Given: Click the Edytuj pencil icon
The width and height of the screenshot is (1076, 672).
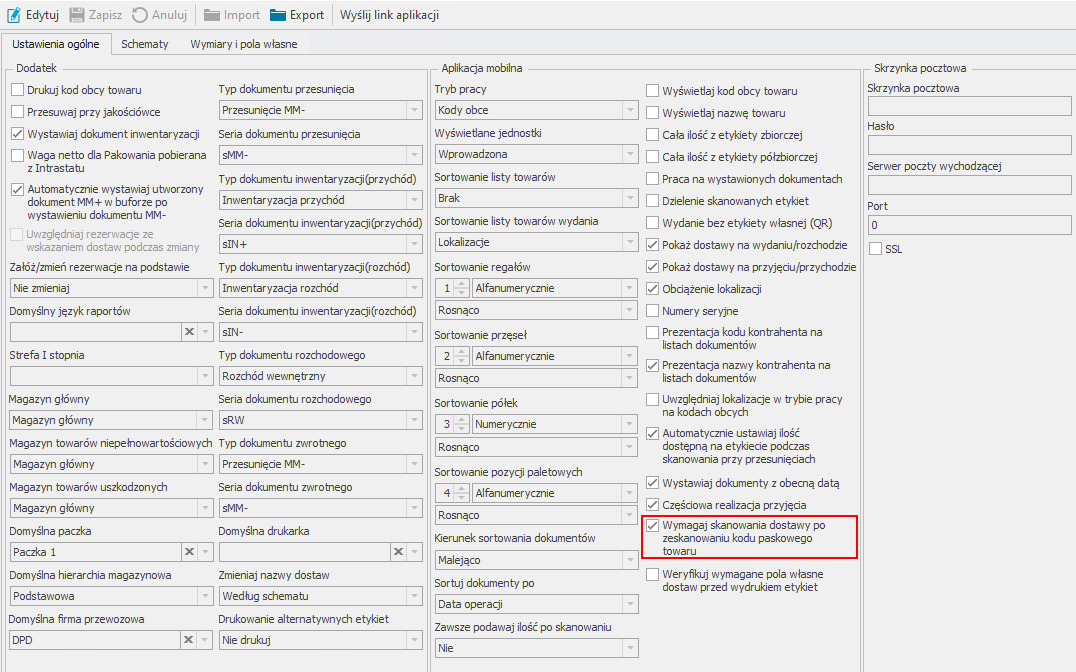Looking at the screenshot, I should [x=14, y=15].
